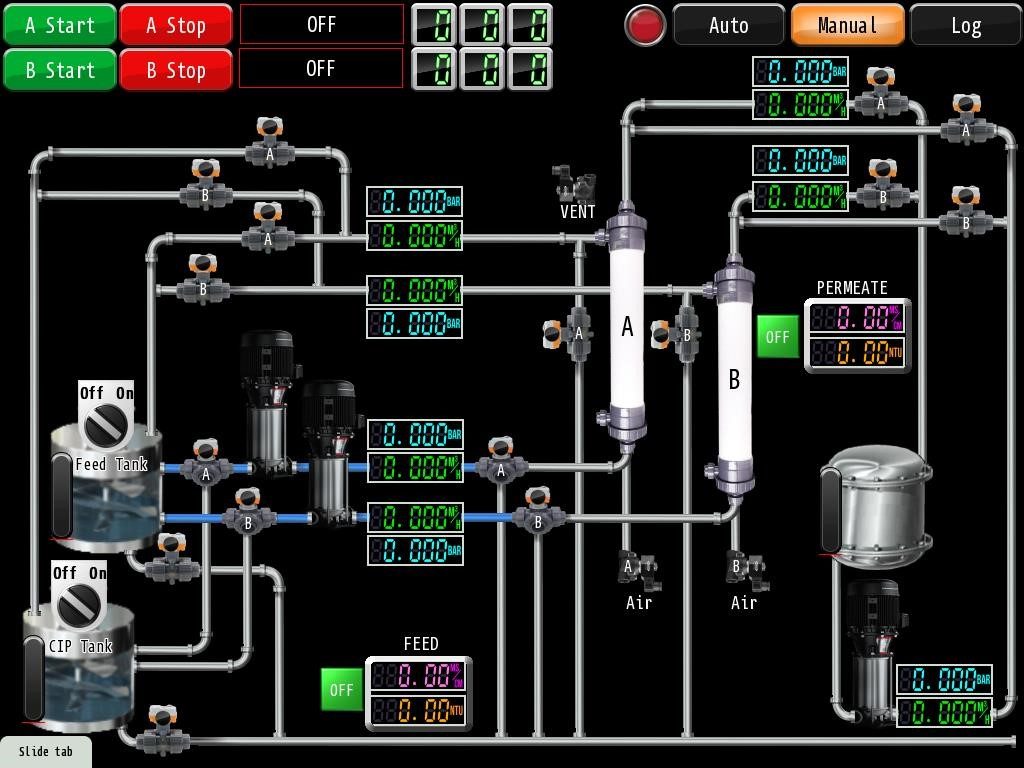Click the Feed Tank level gauge
The height and width of the screenshot is (768, 1024).
click(x=61, y=497)
